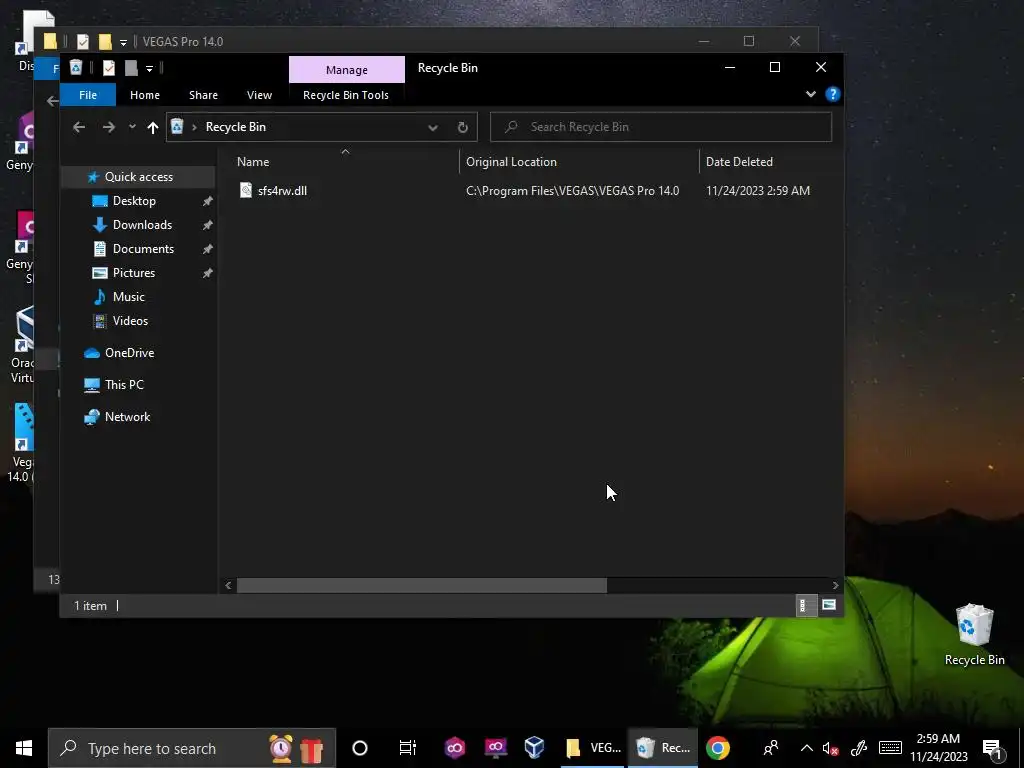The height and width of the screenshot is (768, 1024).
Task: Click the pin icon beside Desktop
Action: [x=208, y=201]
